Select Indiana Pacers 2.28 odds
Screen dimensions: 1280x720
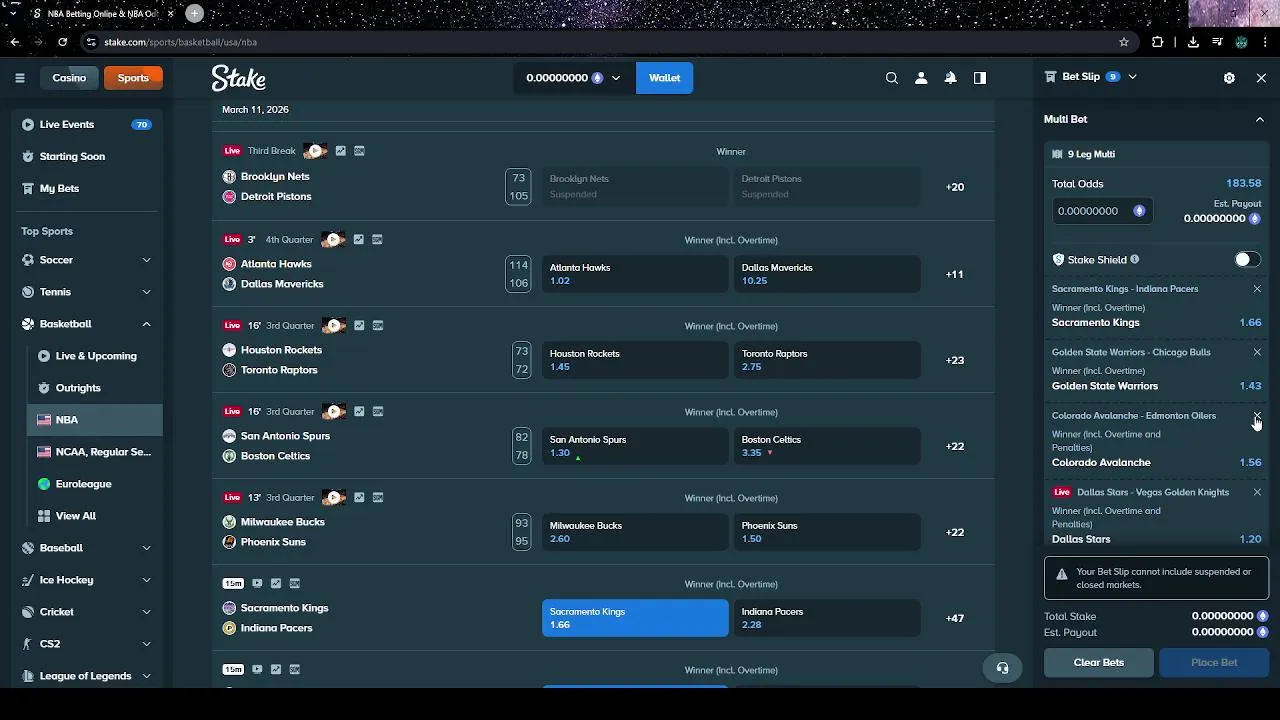(826, 618)
